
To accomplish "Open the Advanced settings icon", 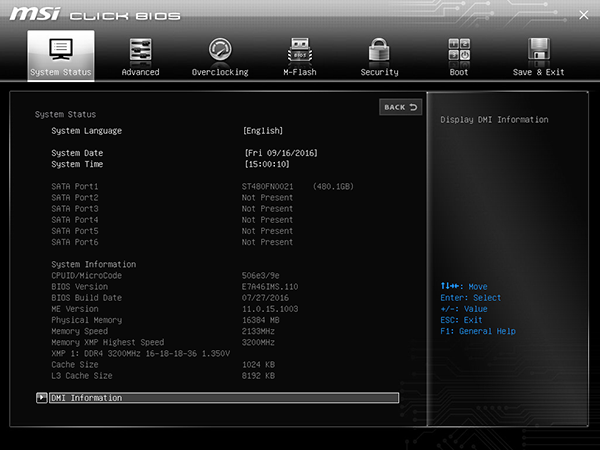I will (x=140, y=49).
